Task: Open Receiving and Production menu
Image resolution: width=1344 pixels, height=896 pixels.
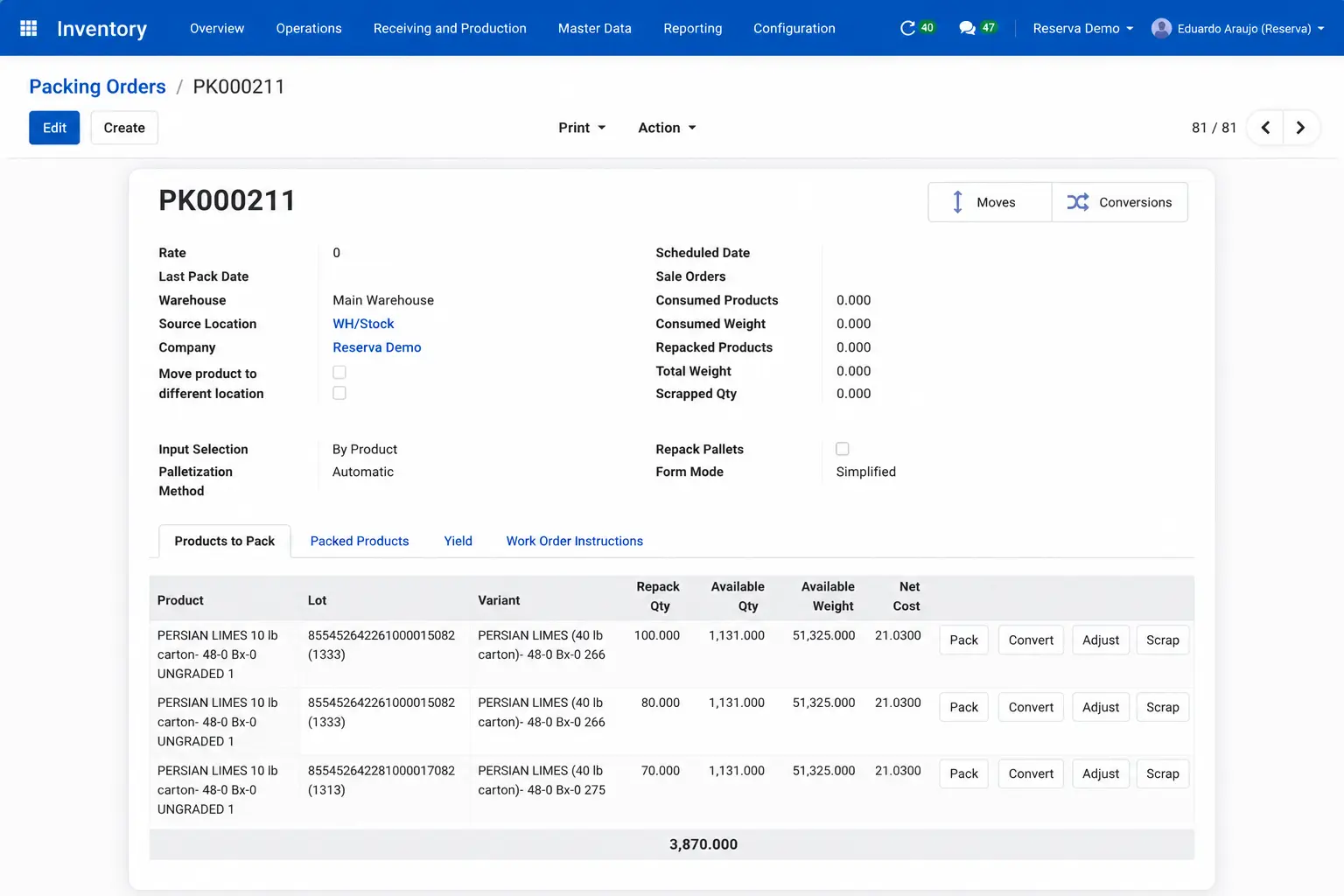Action: 450,28
